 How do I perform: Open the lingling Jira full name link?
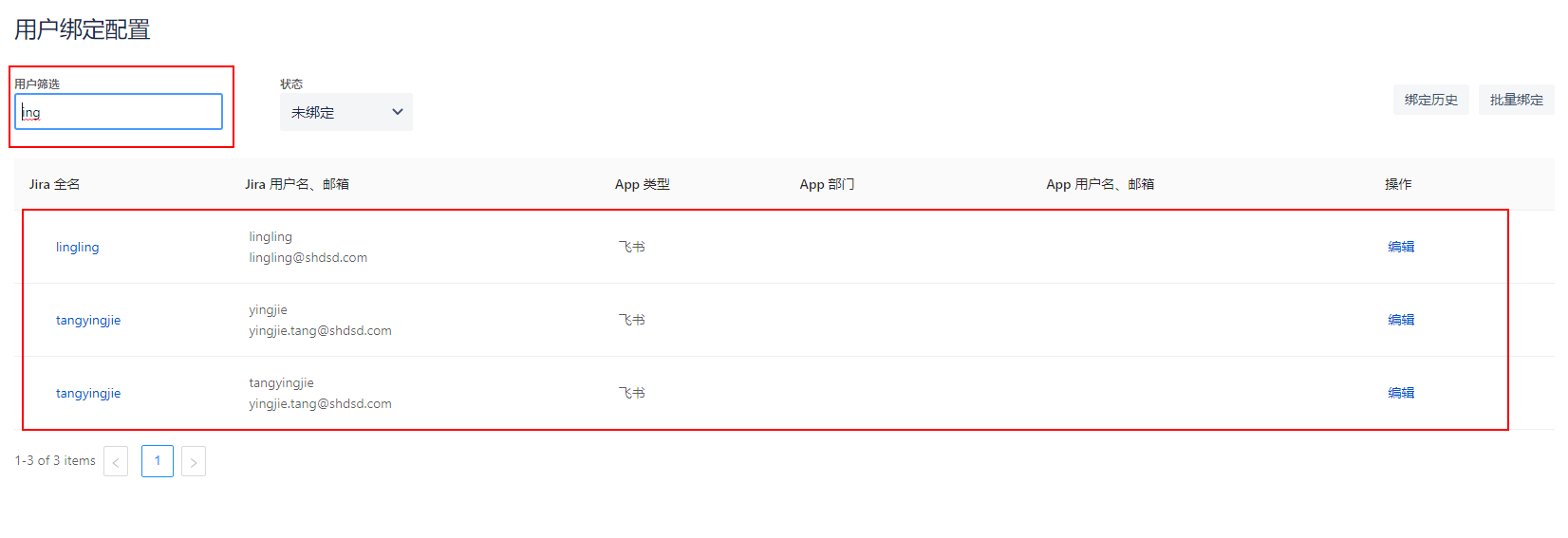pos(77,247)
